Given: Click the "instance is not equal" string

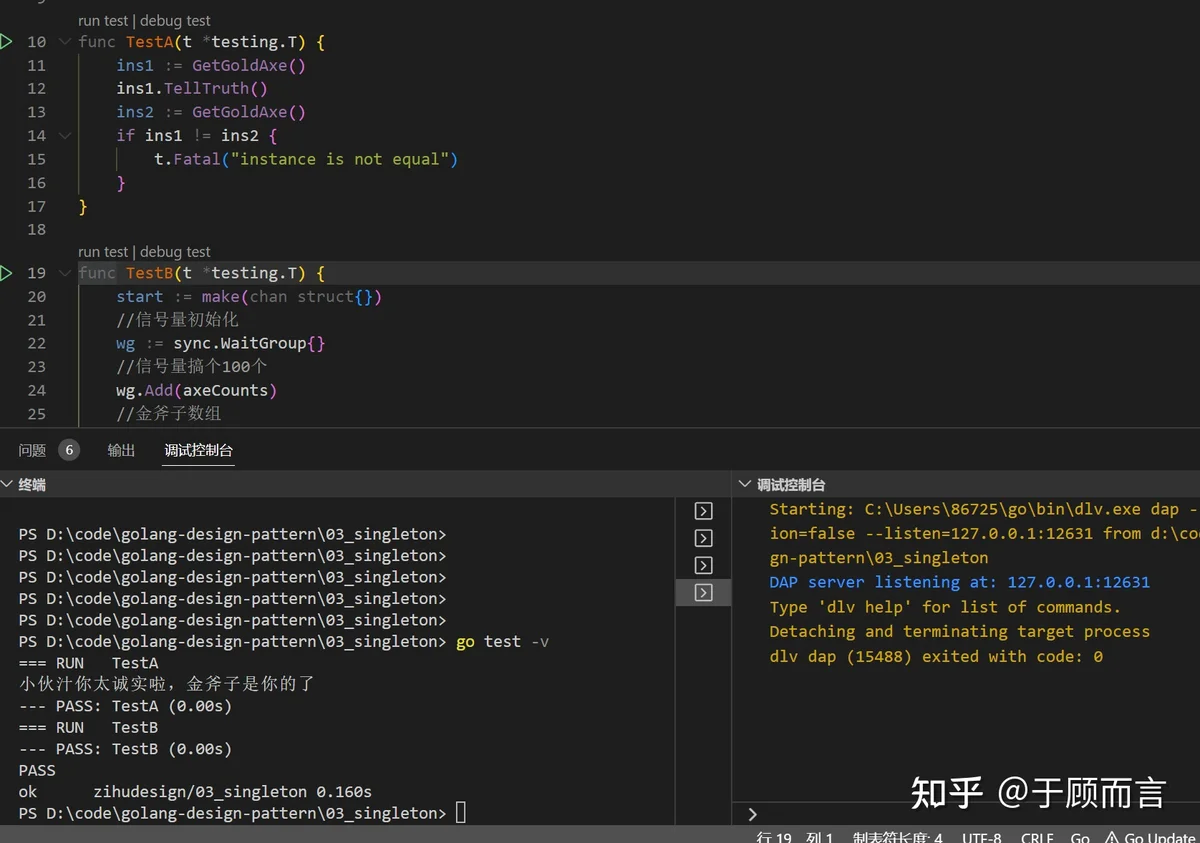Looking at the screenshot, I should [340, 159].
